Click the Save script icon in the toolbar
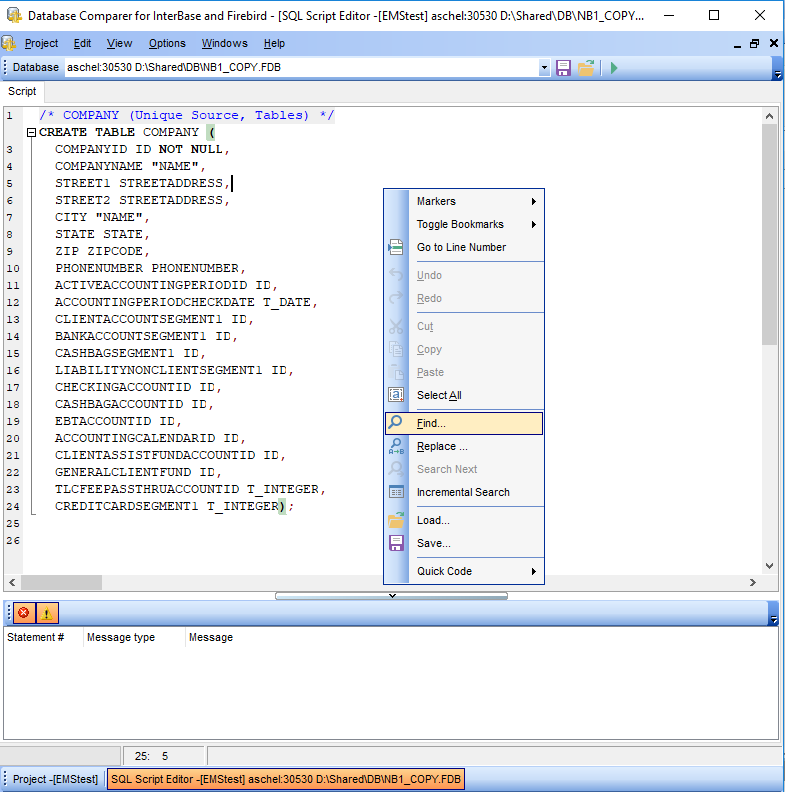 tap(563, 67)
